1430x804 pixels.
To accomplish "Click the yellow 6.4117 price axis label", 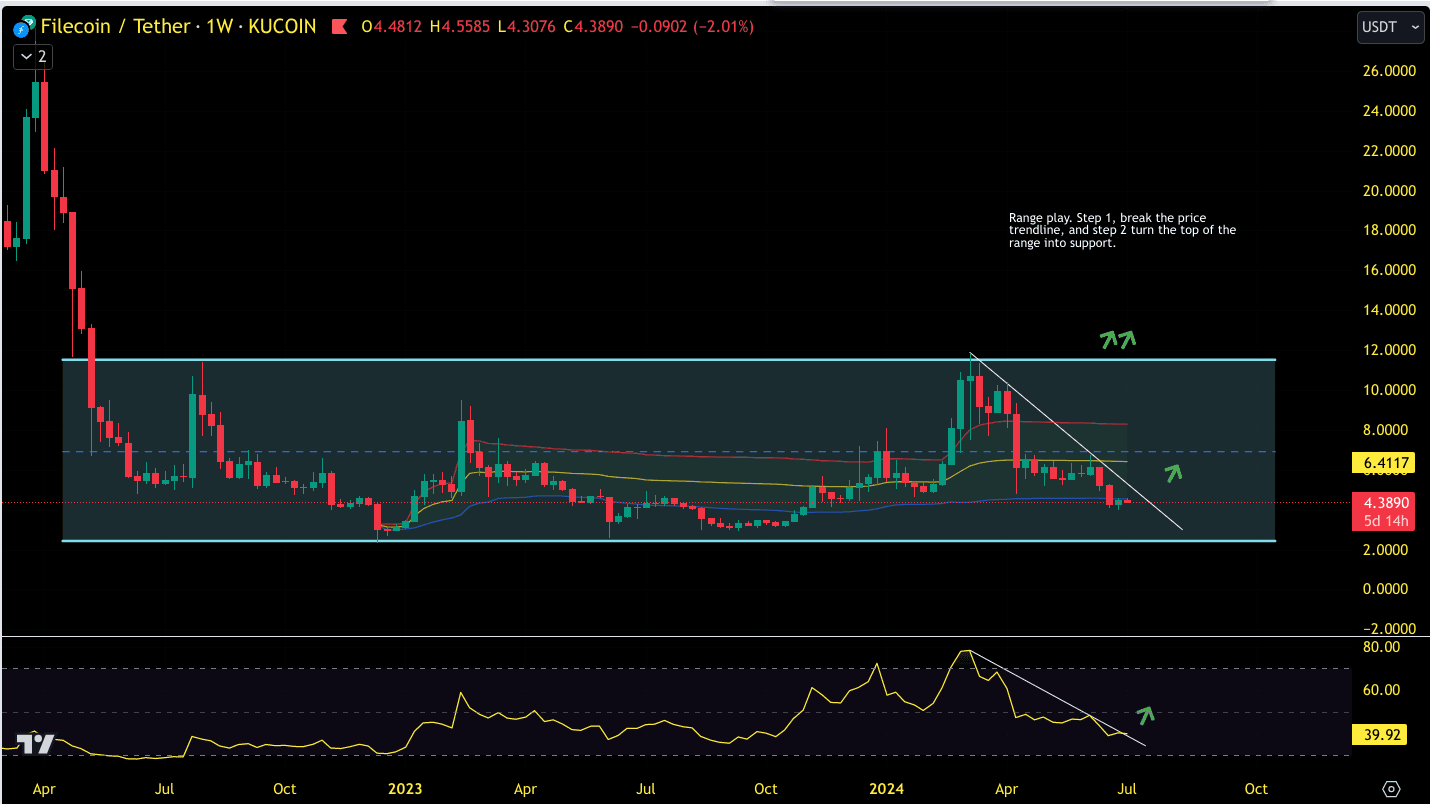I will click(x=1381, y=463).
